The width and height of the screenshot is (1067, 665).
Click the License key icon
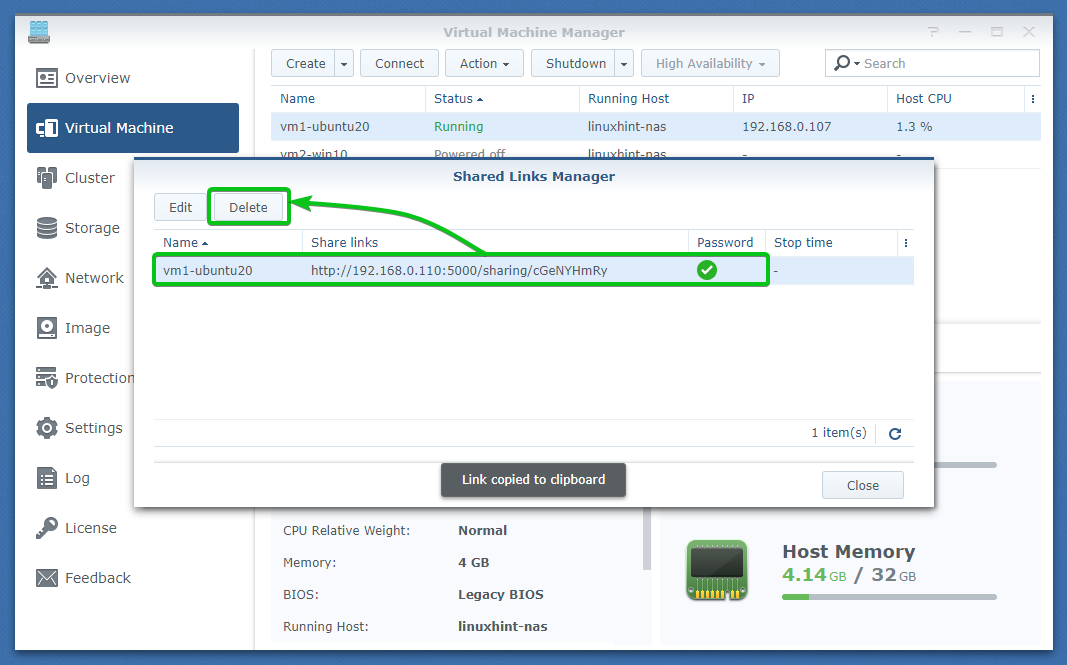click(x=47, y=528)
